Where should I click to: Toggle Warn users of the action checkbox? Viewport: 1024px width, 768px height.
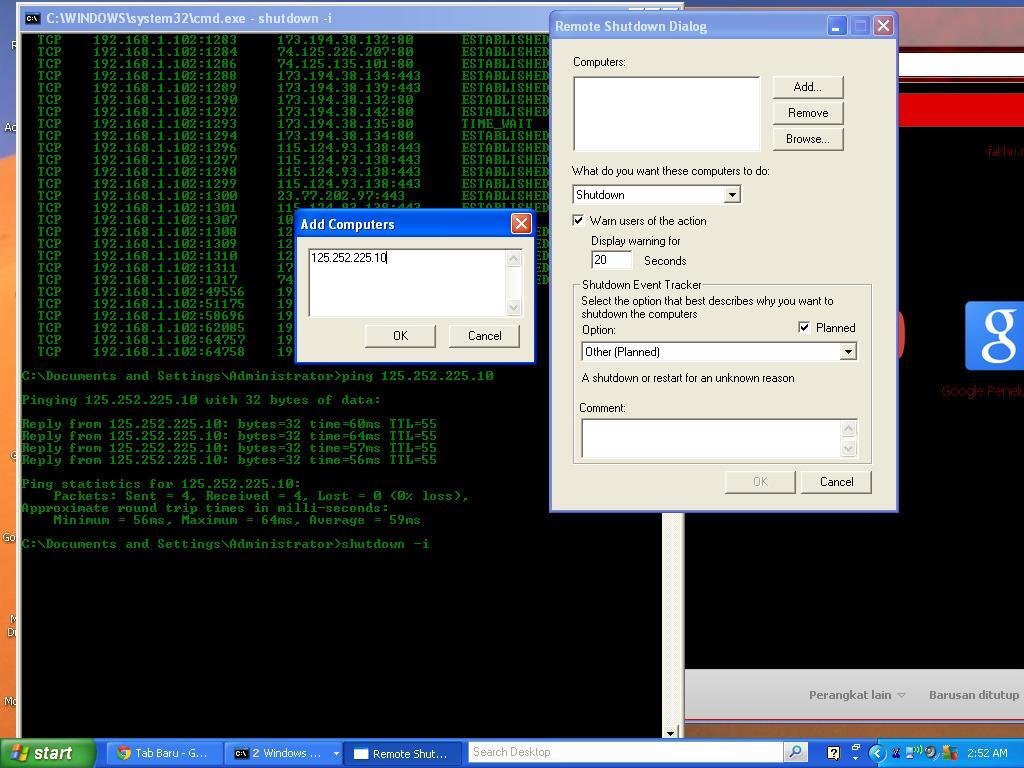click(x=578, y=220)
